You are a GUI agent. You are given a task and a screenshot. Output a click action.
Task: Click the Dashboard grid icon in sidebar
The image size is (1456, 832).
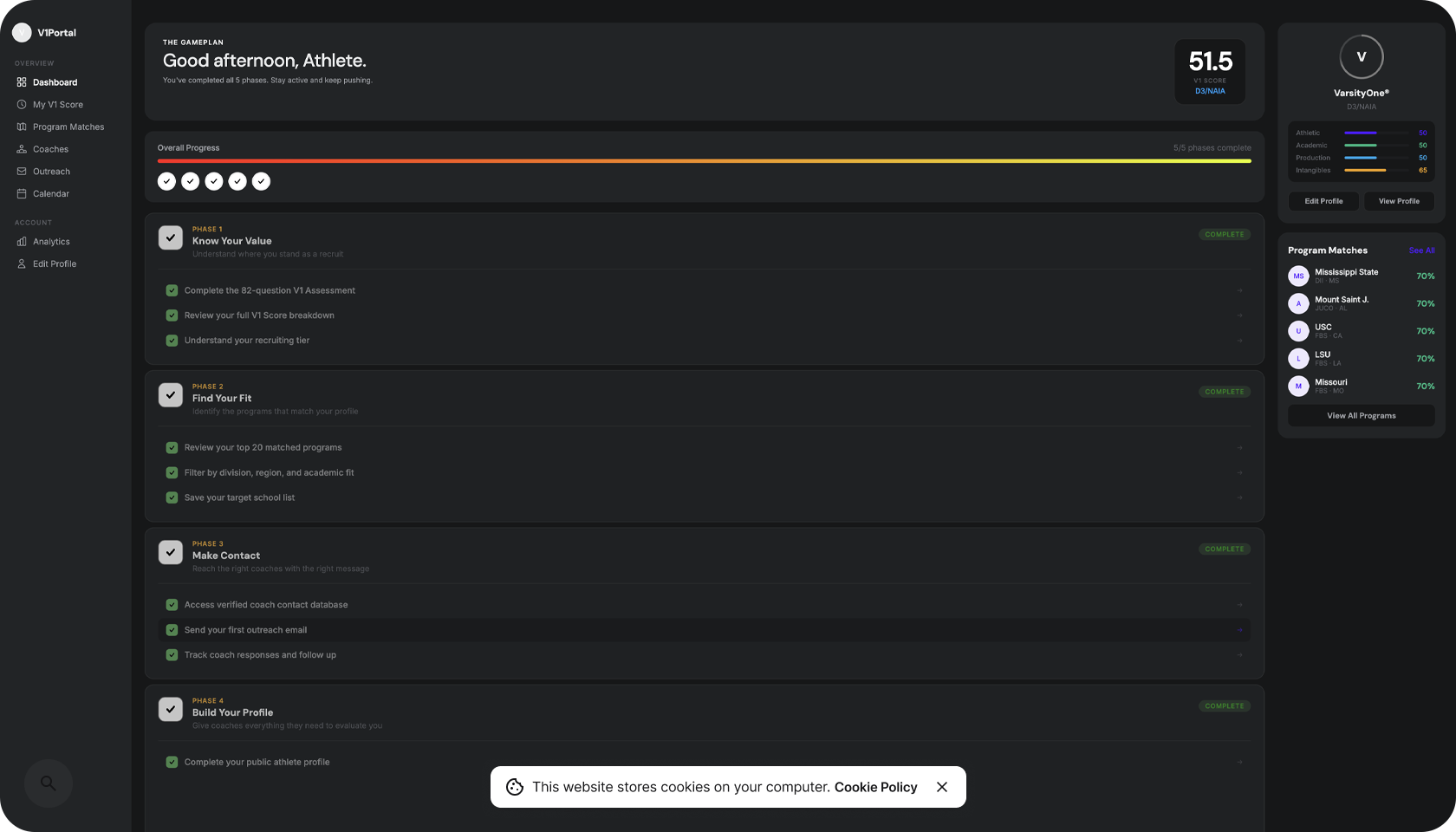coord(22,82)
